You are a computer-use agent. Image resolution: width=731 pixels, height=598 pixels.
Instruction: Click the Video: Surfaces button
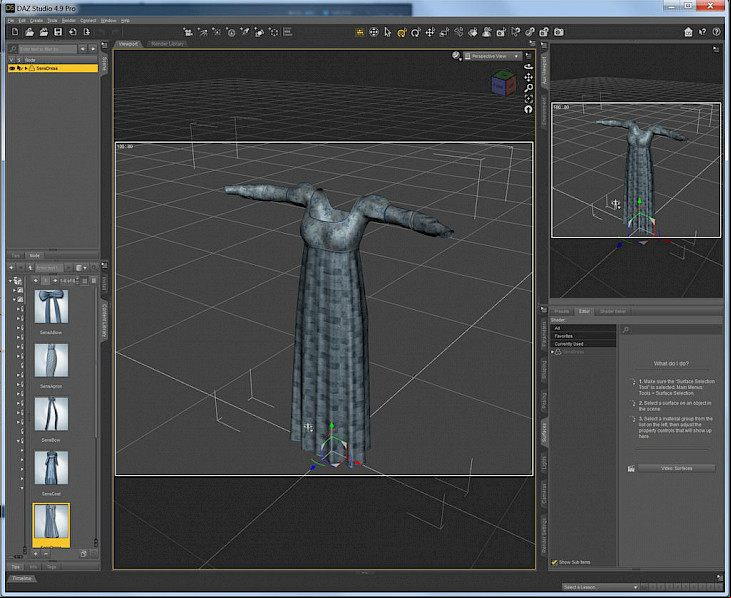tap(676, 468)
